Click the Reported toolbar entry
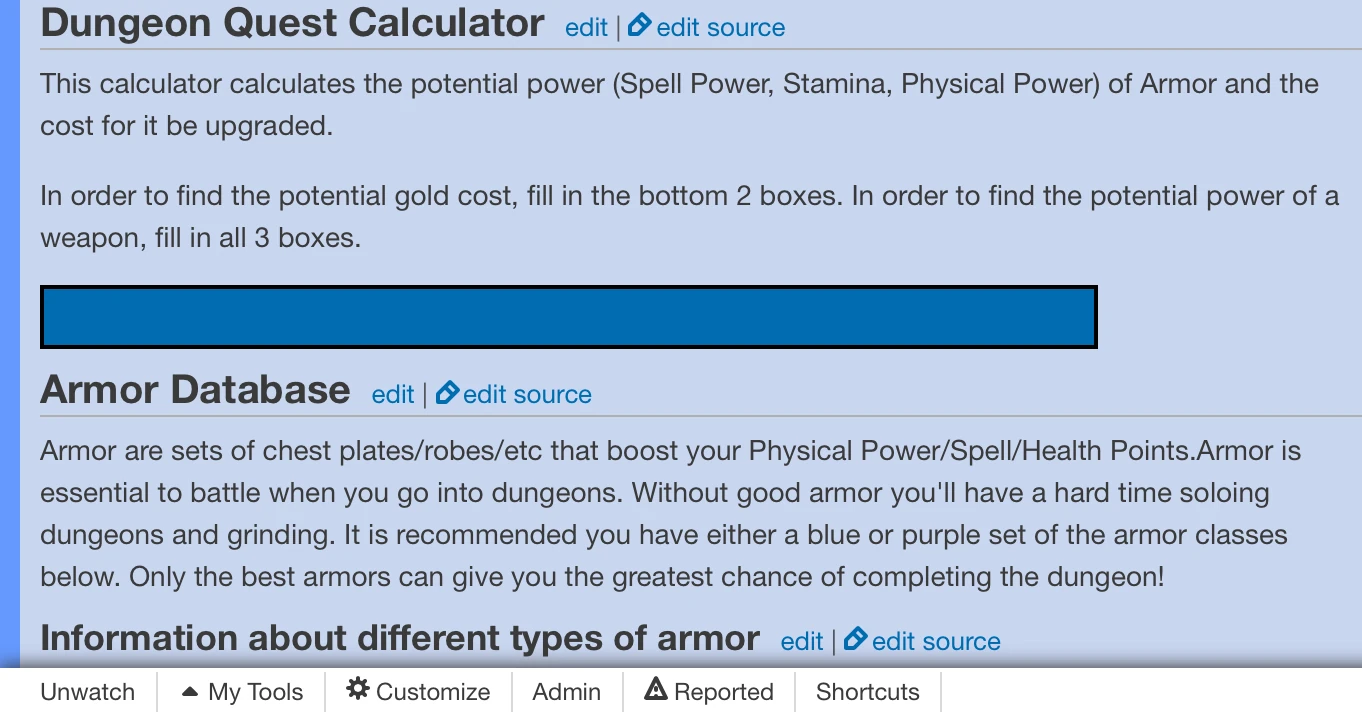 click(725, 690)
